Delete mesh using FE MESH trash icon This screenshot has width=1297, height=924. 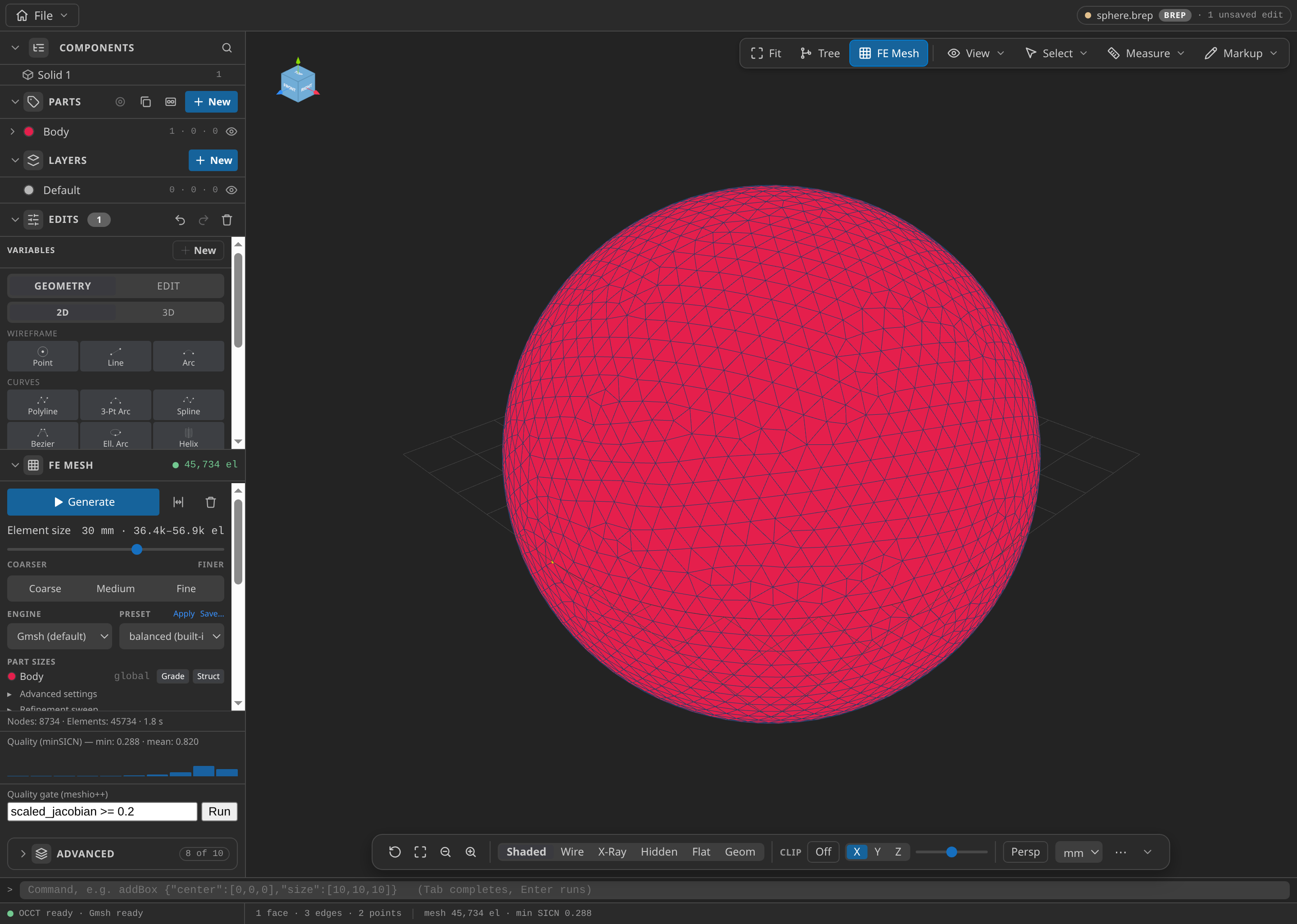pyautogui.click(x=210, y=502)
